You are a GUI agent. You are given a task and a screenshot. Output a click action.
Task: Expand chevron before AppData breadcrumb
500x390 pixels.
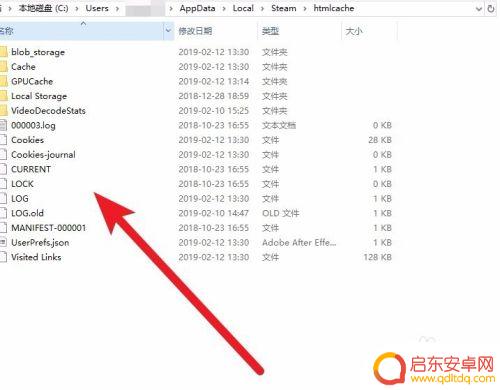click(171, 9)
